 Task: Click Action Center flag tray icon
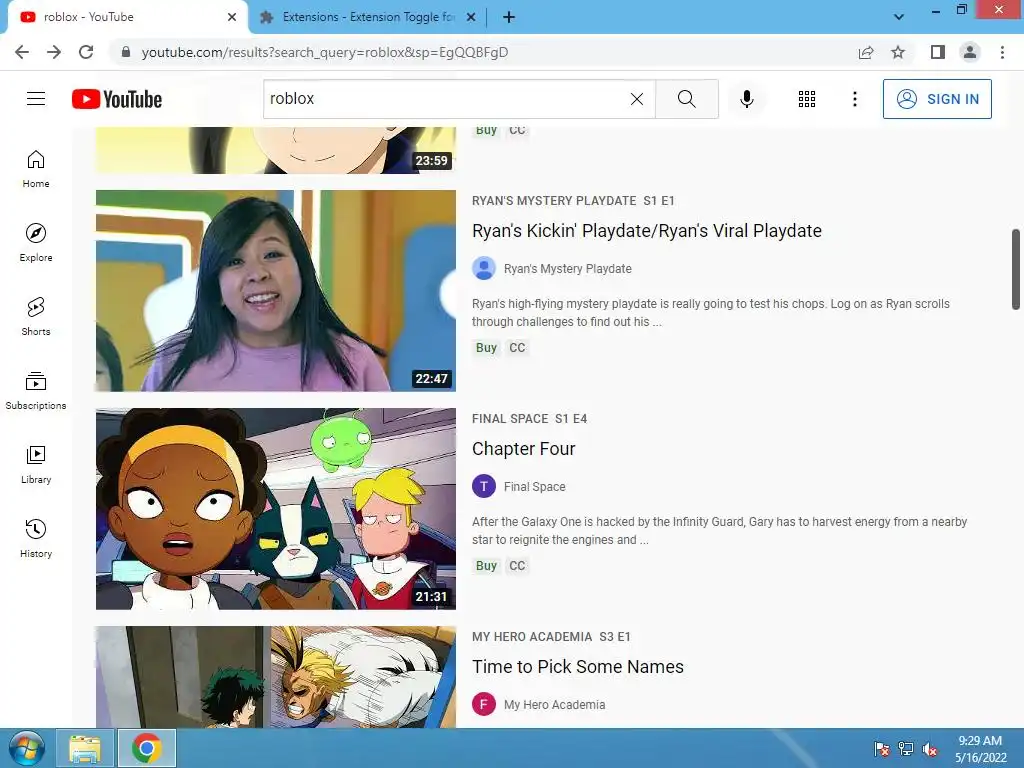tap(882, 748)
